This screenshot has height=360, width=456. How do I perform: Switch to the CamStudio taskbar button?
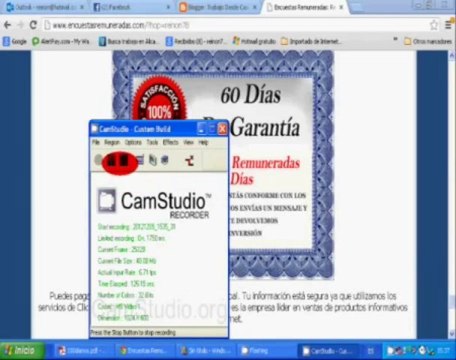pyautogui.click(x=328, y=351)
